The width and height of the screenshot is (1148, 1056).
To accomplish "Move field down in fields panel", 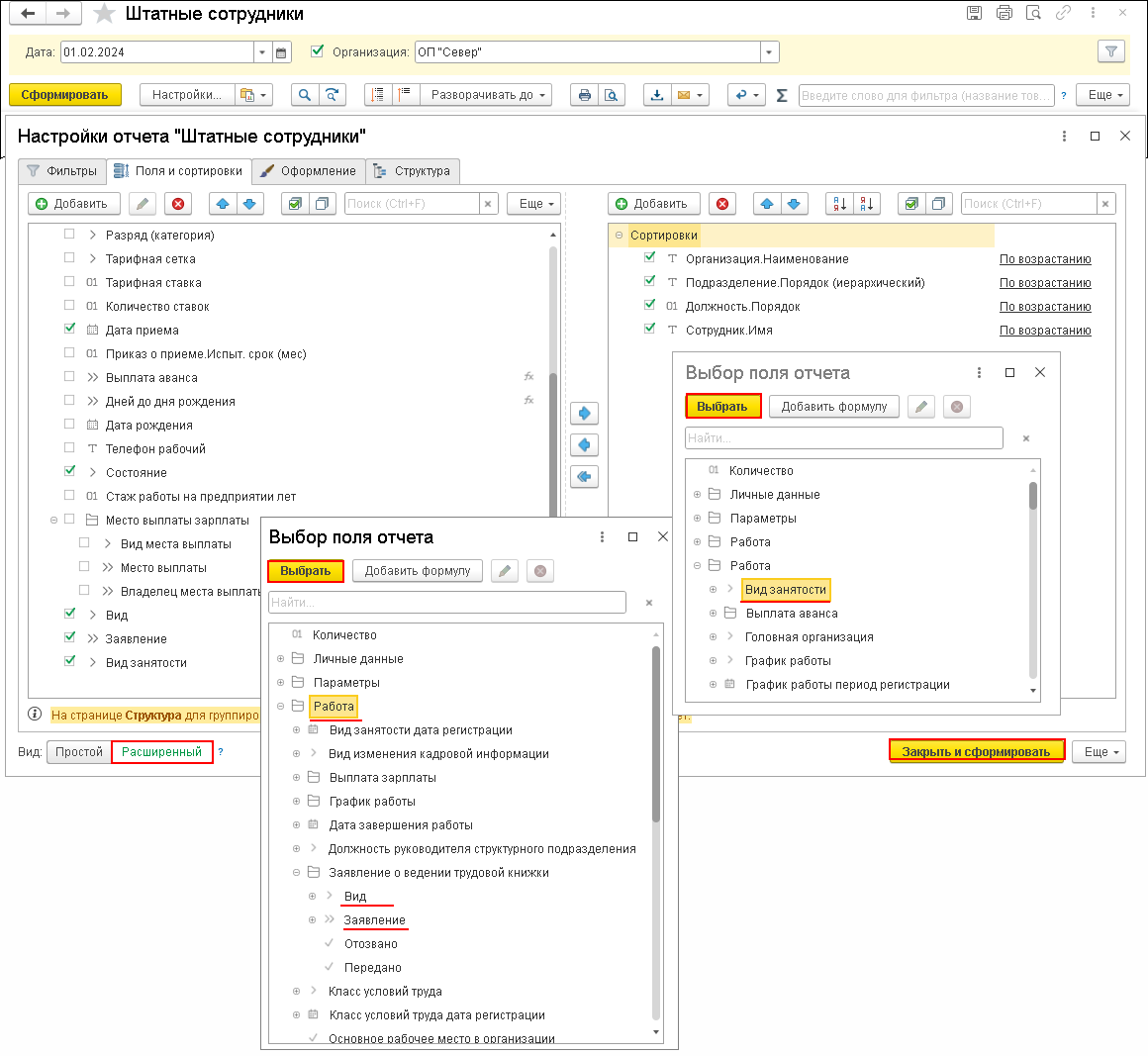I will [249, 204].
